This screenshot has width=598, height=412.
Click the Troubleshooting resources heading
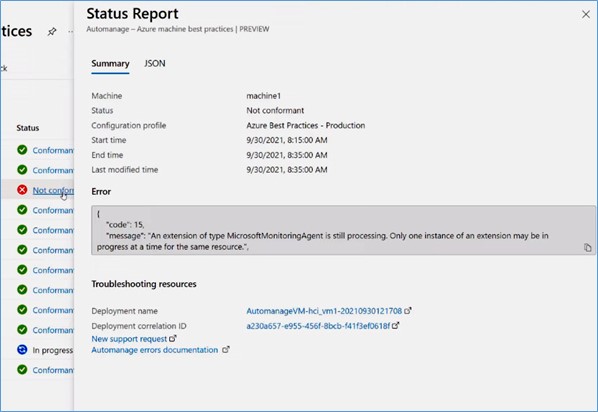144,284
